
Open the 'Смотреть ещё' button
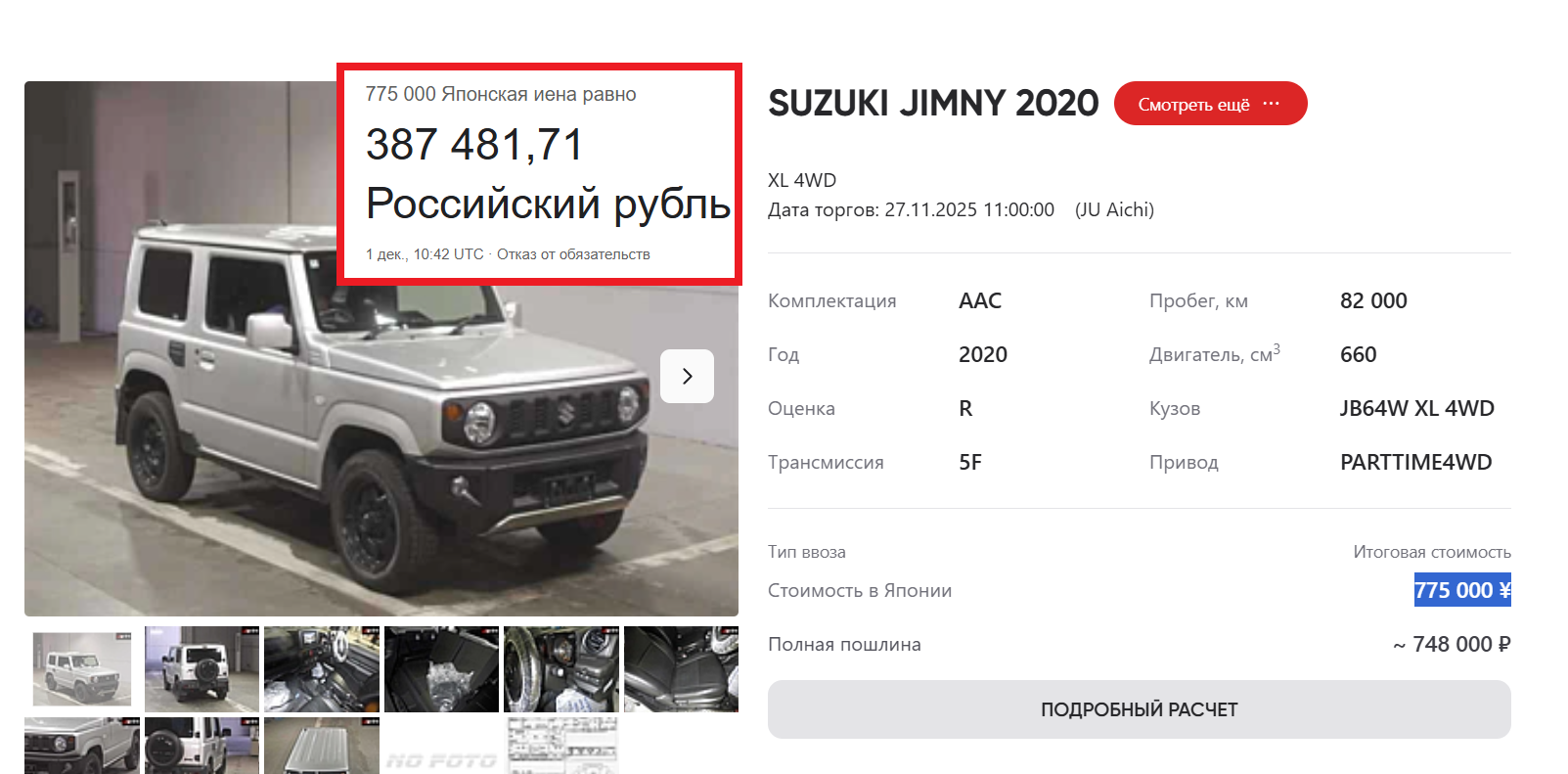pos(1210,104)
